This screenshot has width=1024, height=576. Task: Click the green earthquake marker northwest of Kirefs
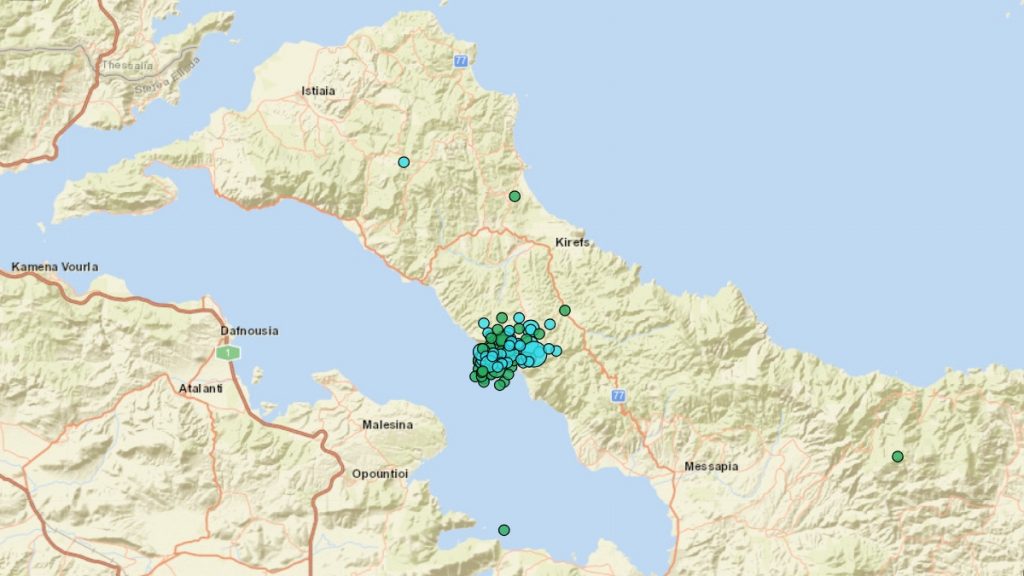pos(515,196)
